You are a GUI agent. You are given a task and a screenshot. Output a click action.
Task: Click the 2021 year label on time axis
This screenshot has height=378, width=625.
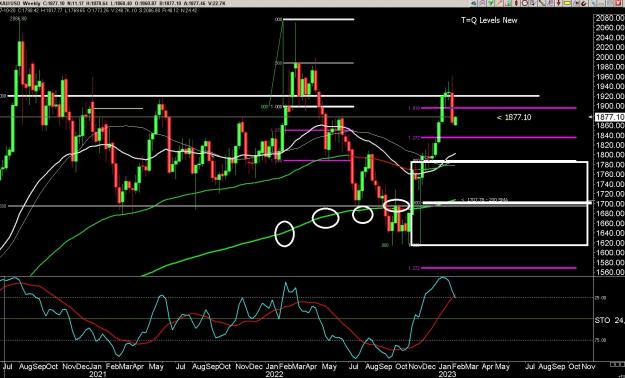pyautogui.click(x=97, y=374)
